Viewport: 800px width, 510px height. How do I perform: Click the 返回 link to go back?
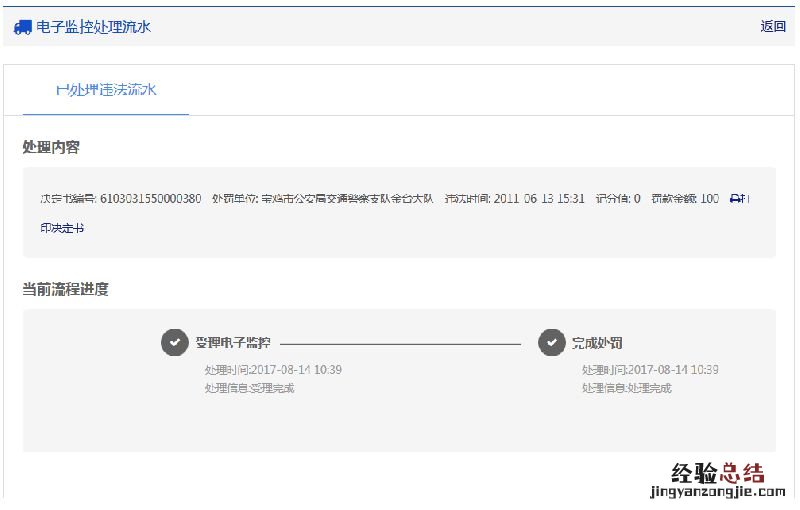point(773,26)
